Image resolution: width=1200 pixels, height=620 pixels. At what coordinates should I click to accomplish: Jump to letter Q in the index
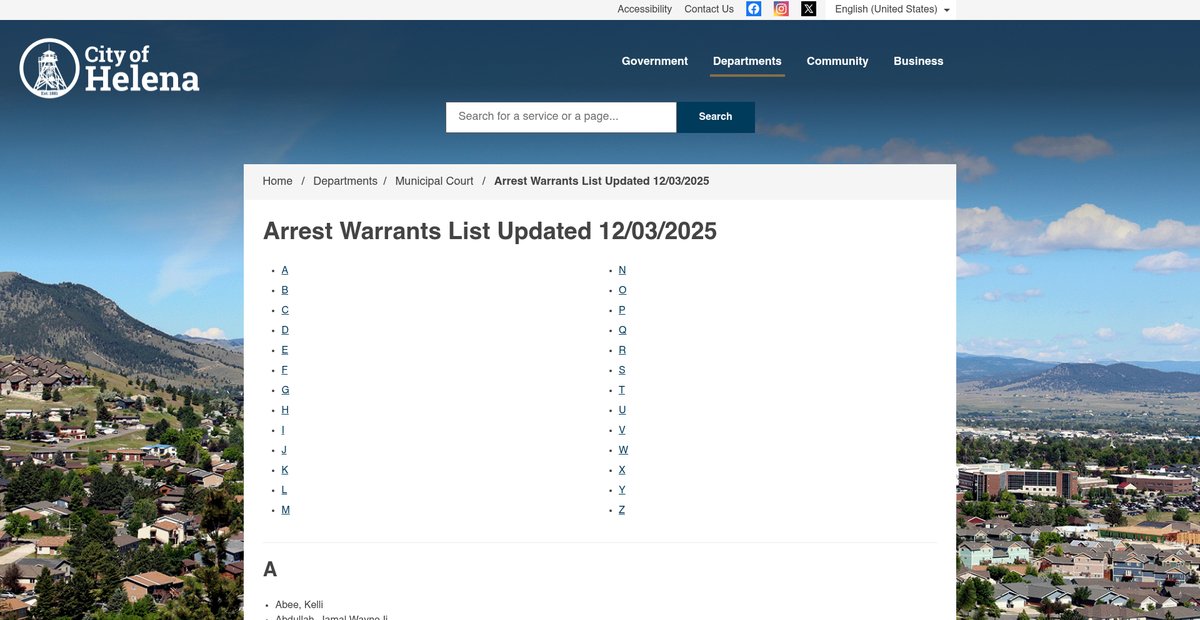coord(623,330)
